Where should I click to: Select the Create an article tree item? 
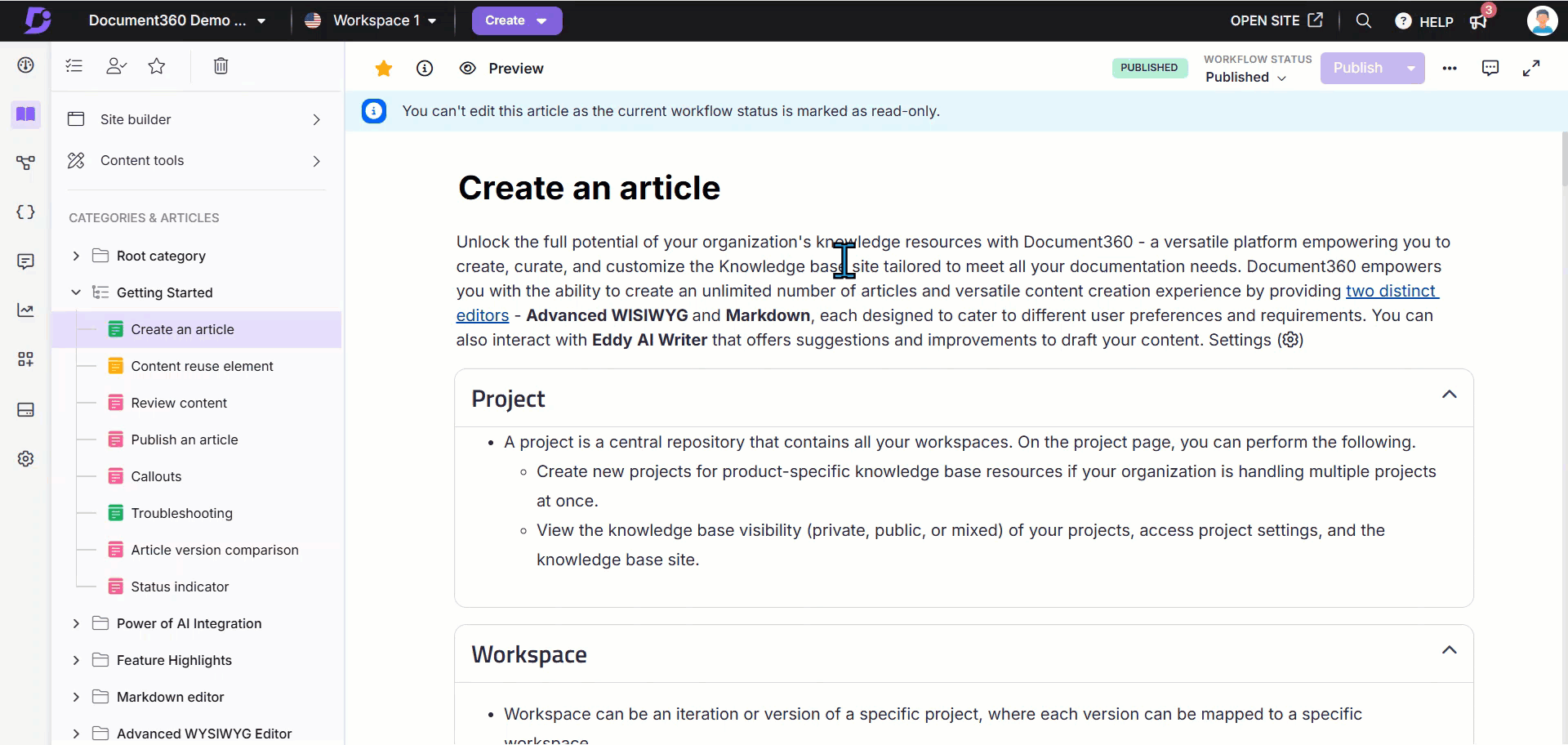[x=196, y=329]
